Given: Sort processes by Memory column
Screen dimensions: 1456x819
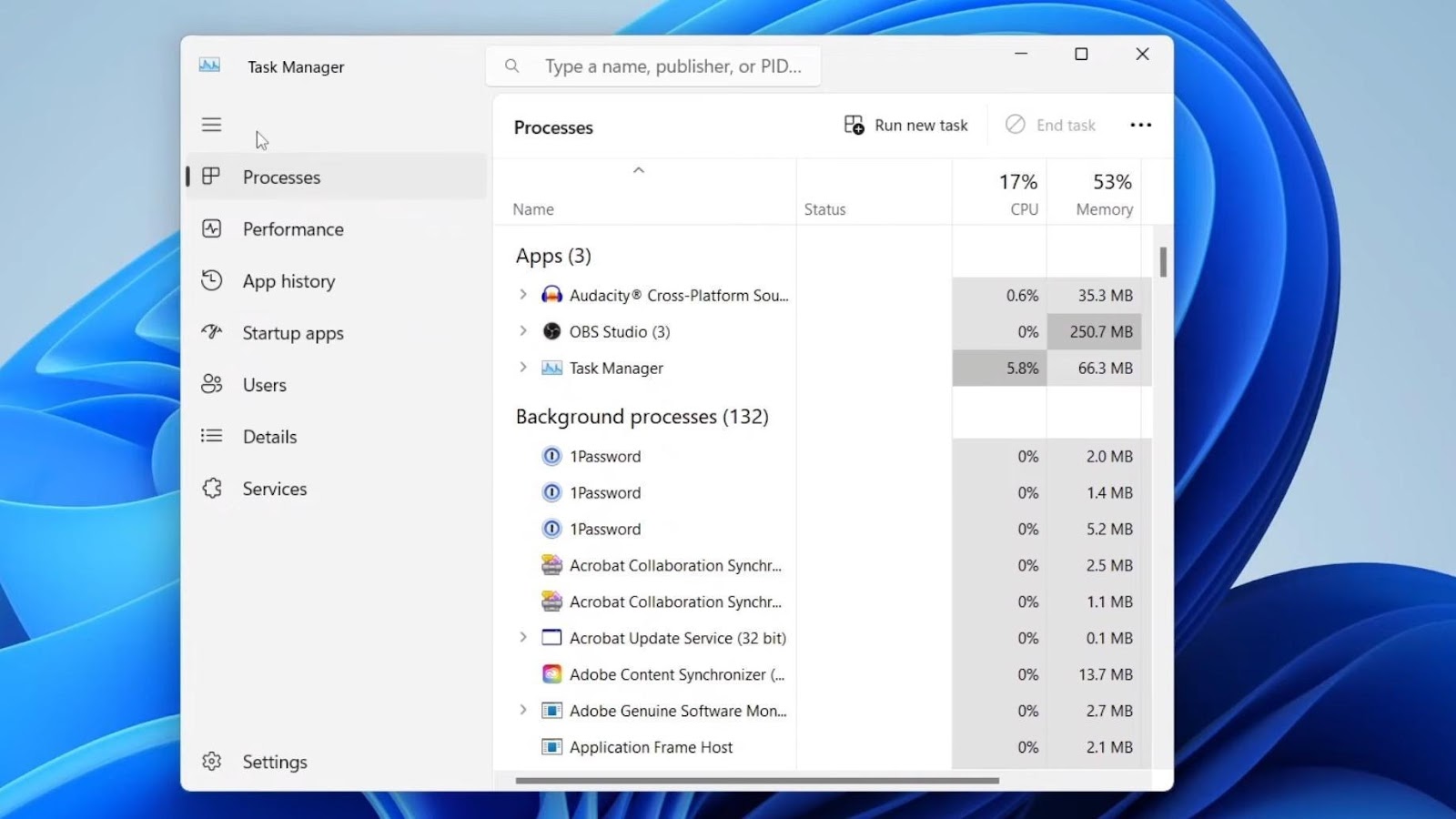Looking at the screenshot, I should click(1095, 193).
